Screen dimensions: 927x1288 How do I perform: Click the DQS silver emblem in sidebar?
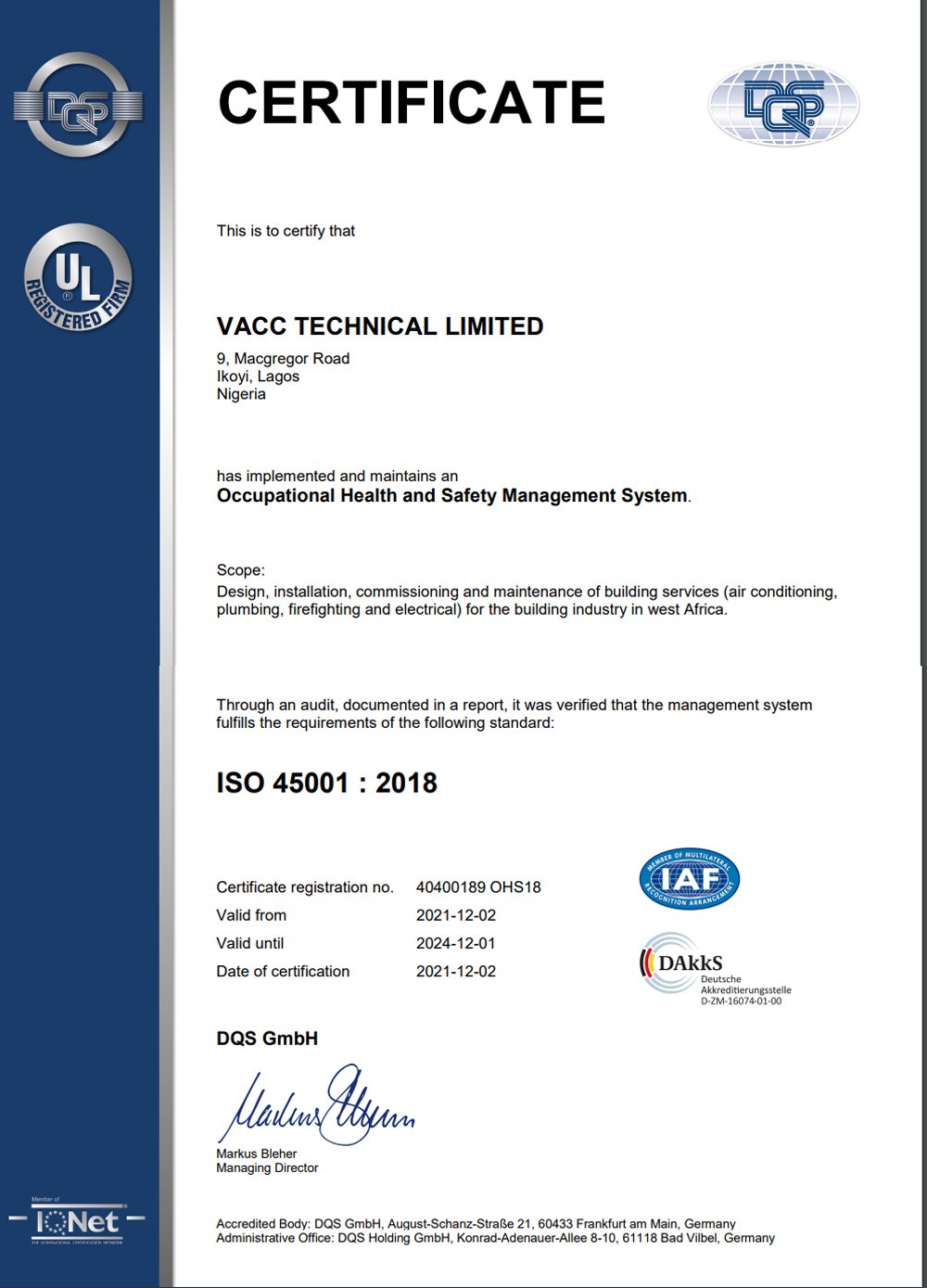click(78, 105)
